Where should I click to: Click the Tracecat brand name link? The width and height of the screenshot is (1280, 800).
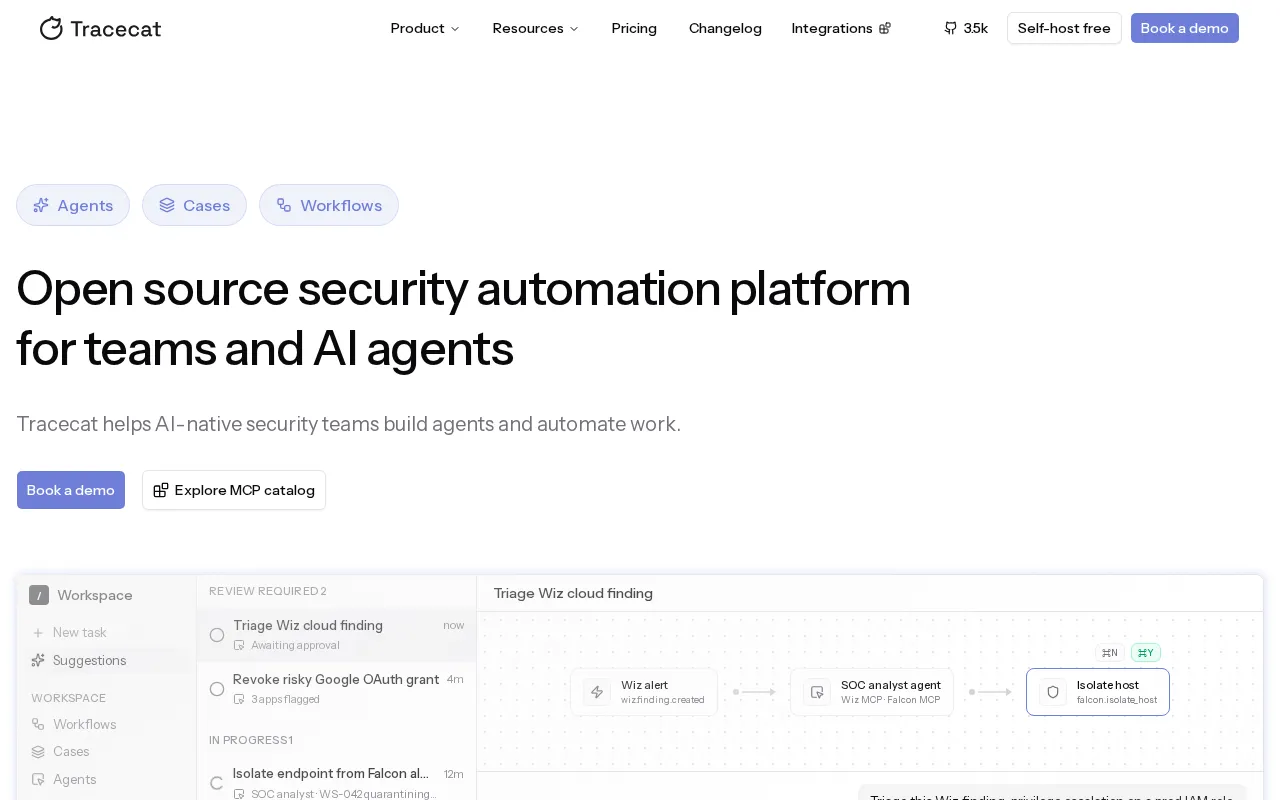(x=115, y=28)
